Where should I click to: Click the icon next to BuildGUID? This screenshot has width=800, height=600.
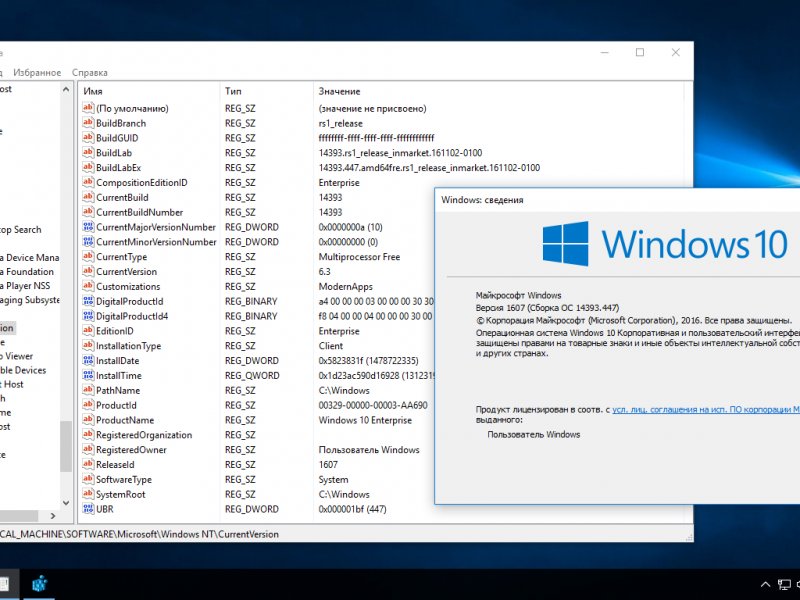click(88, 138)
